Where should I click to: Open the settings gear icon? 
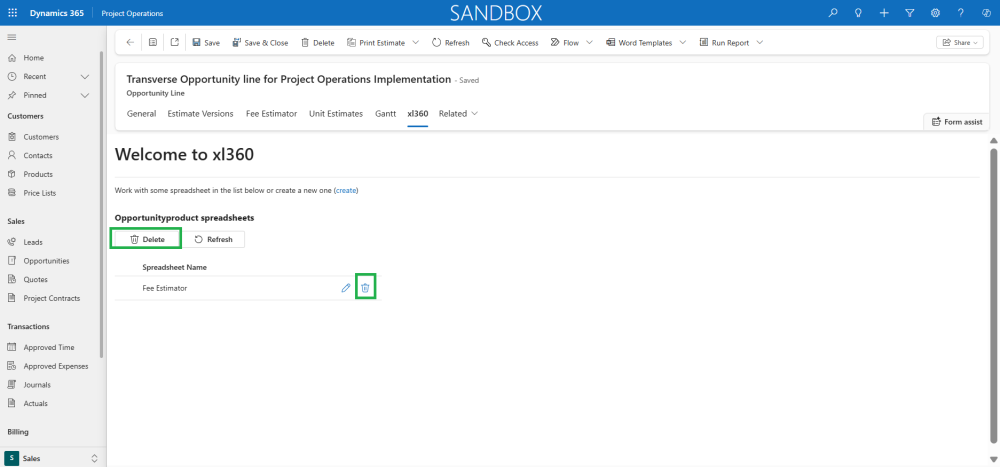point(936,13)
